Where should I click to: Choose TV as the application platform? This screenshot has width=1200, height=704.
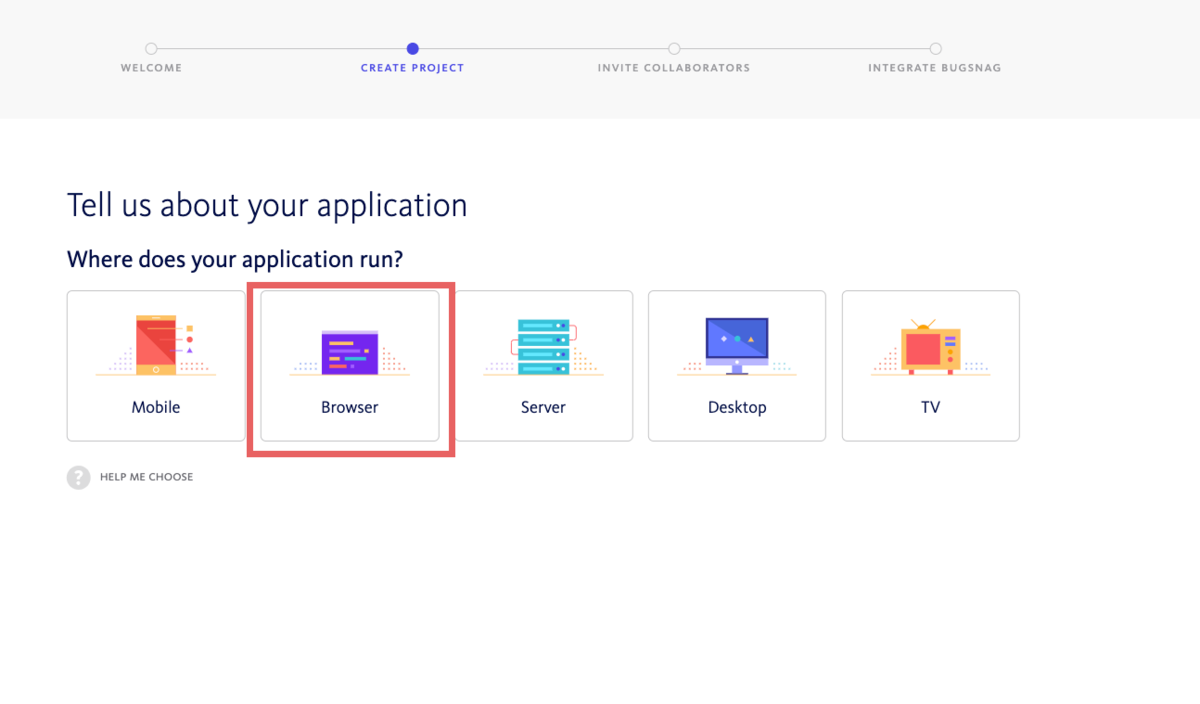click(930, 366)
